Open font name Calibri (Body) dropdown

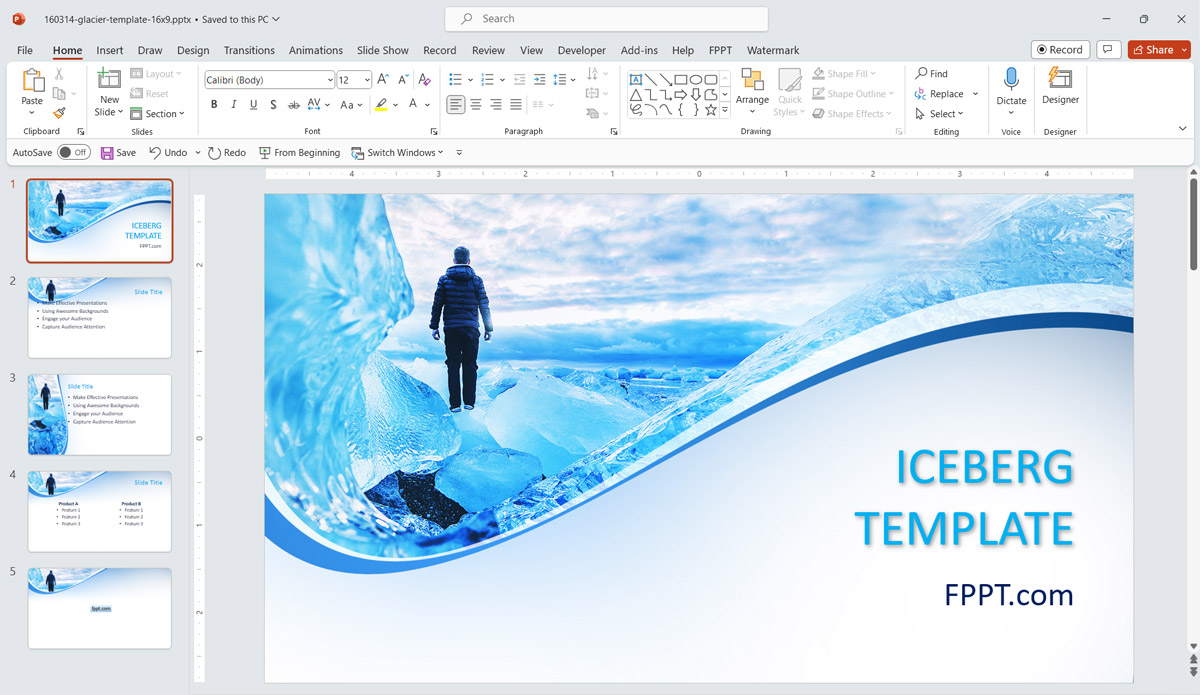tap(330, 80)
